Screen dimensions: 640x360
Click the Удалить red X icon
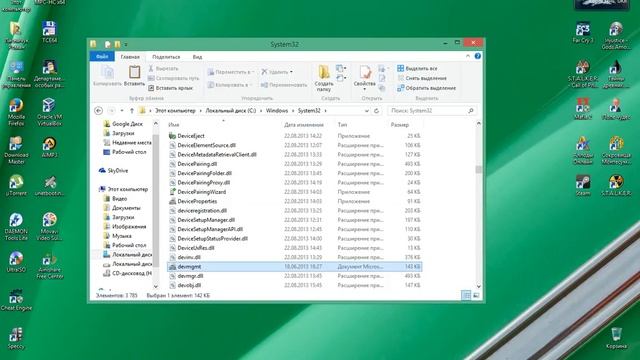[264, 72]
